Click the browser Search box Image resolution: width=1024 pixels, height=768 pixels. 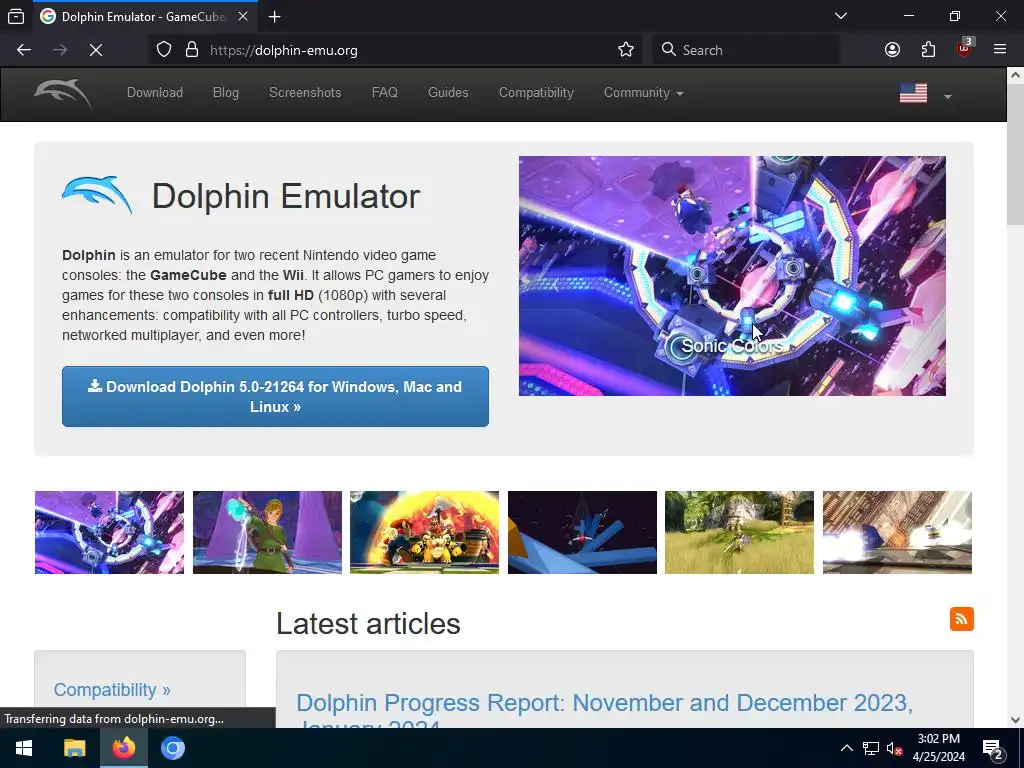(746, 50)
